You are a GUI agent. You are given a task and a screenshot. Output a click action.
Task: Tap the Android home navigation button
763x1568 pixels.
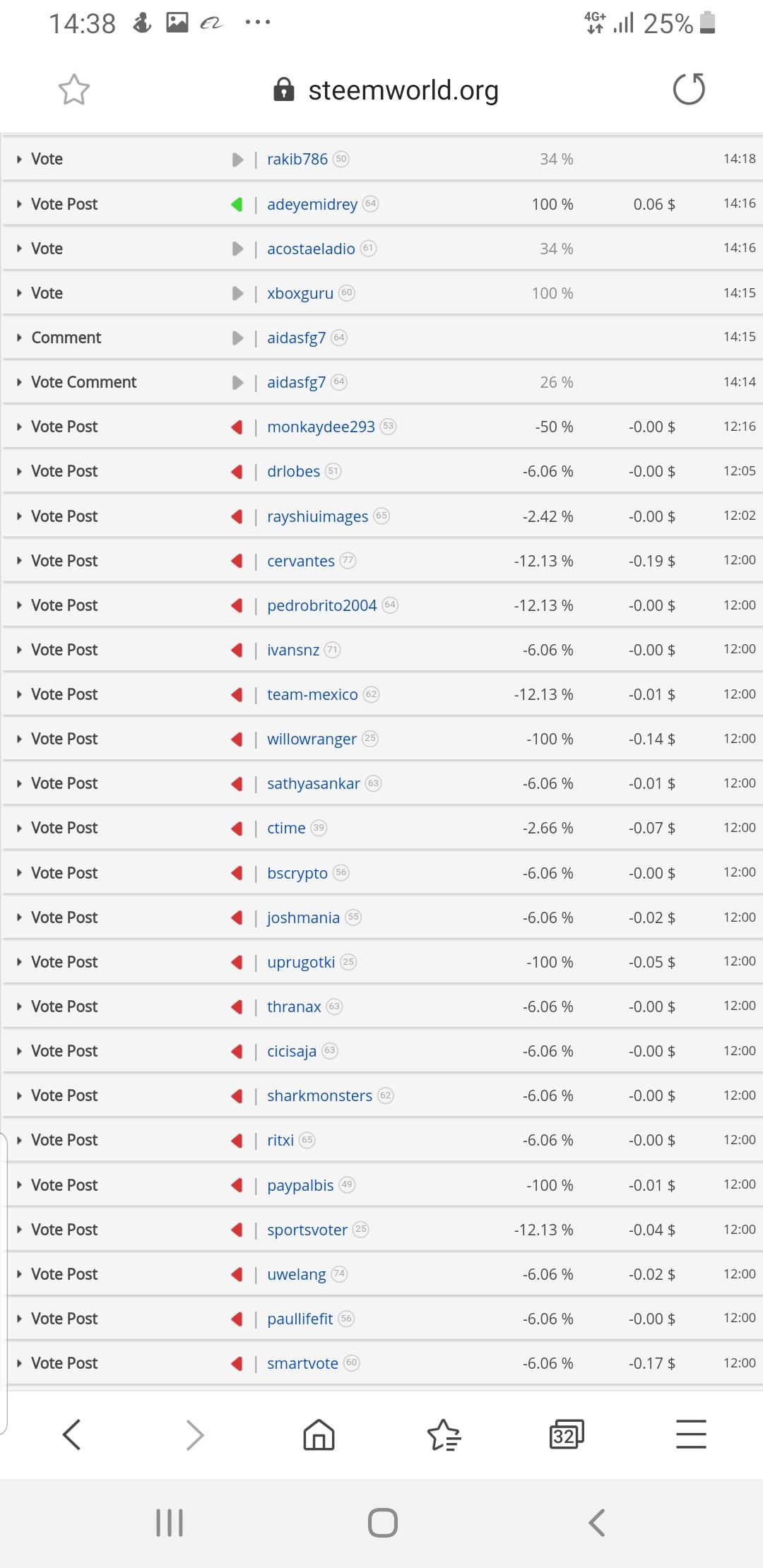[x=382, y=1523]
